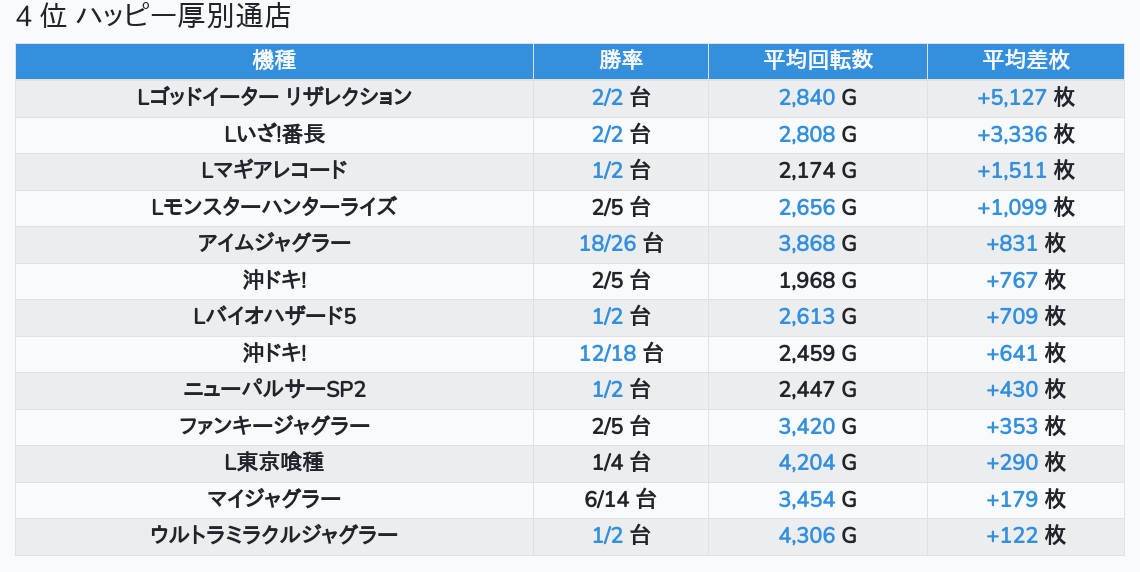Click the 勝率 column header
Screen dimensions: 1140x572
(x=621, y=60)
